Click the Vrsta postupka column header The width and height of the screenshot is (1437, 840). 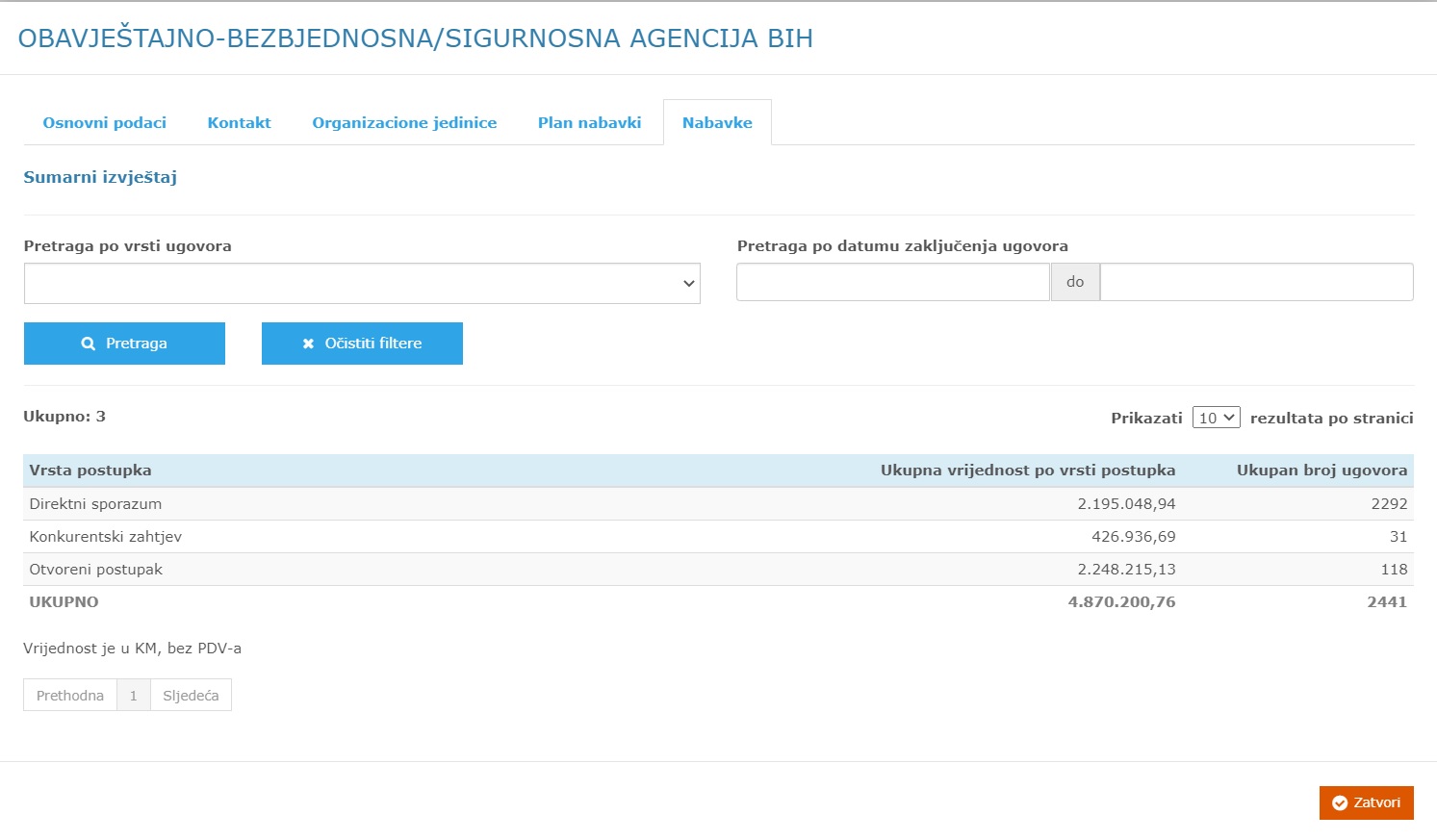90,471
